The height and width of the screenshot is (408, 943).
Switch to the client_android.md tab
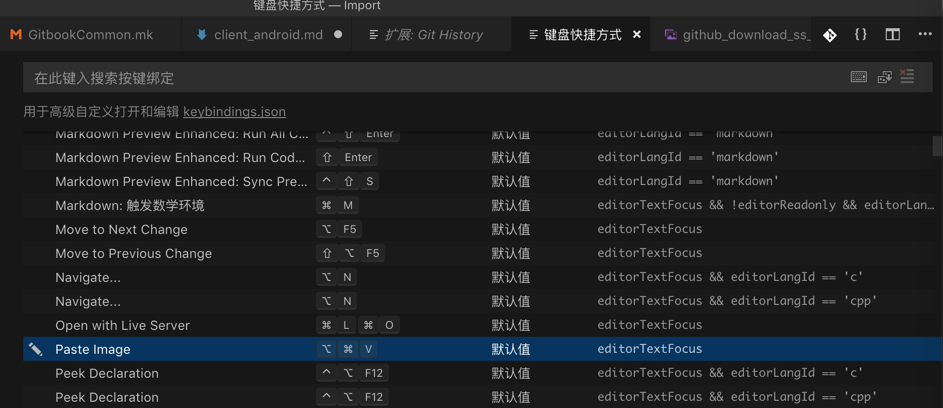[268, 35]
